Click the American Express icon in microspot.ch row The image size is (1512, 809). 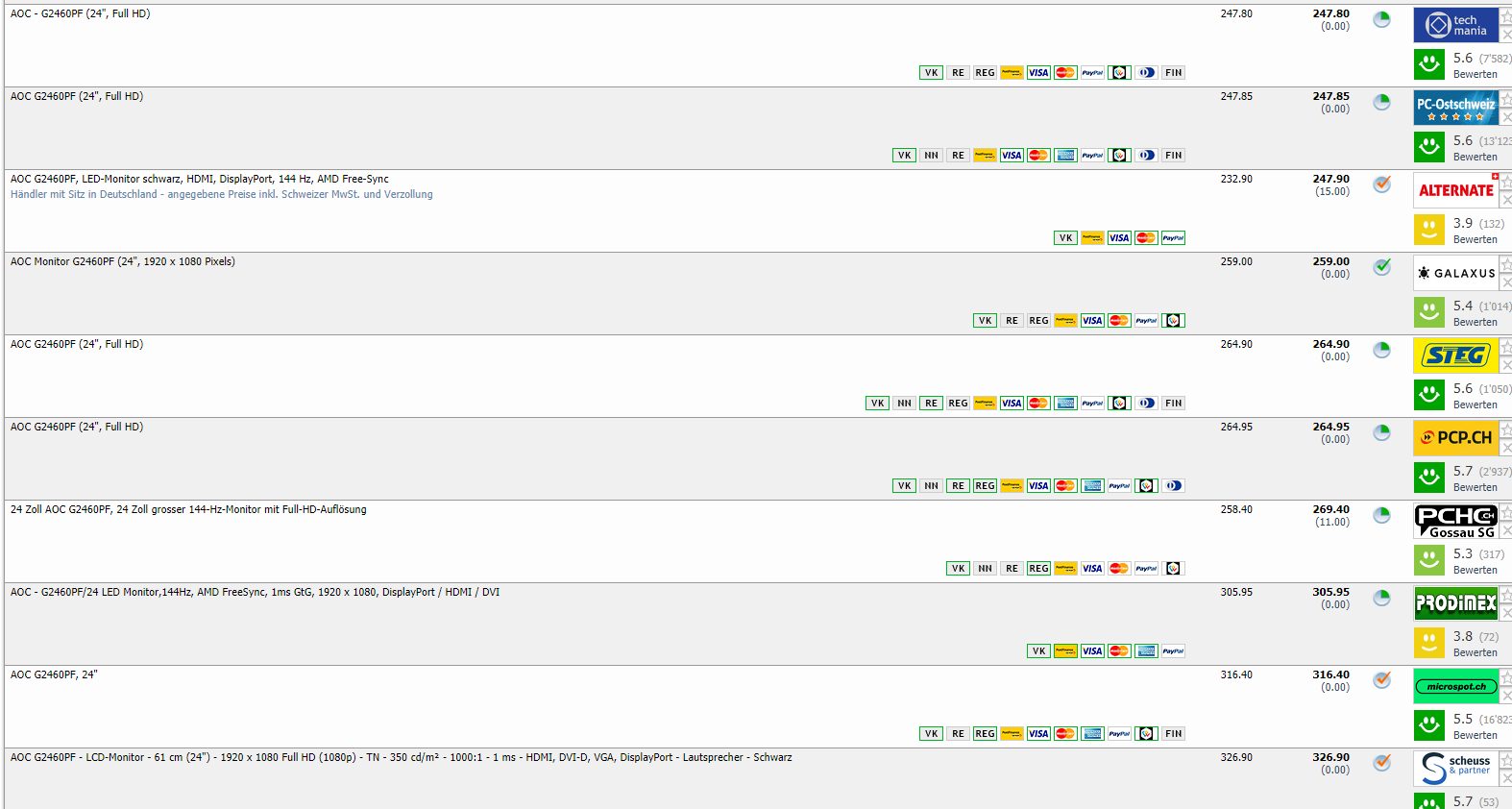pyautogui.click(x=1092, y=734)
